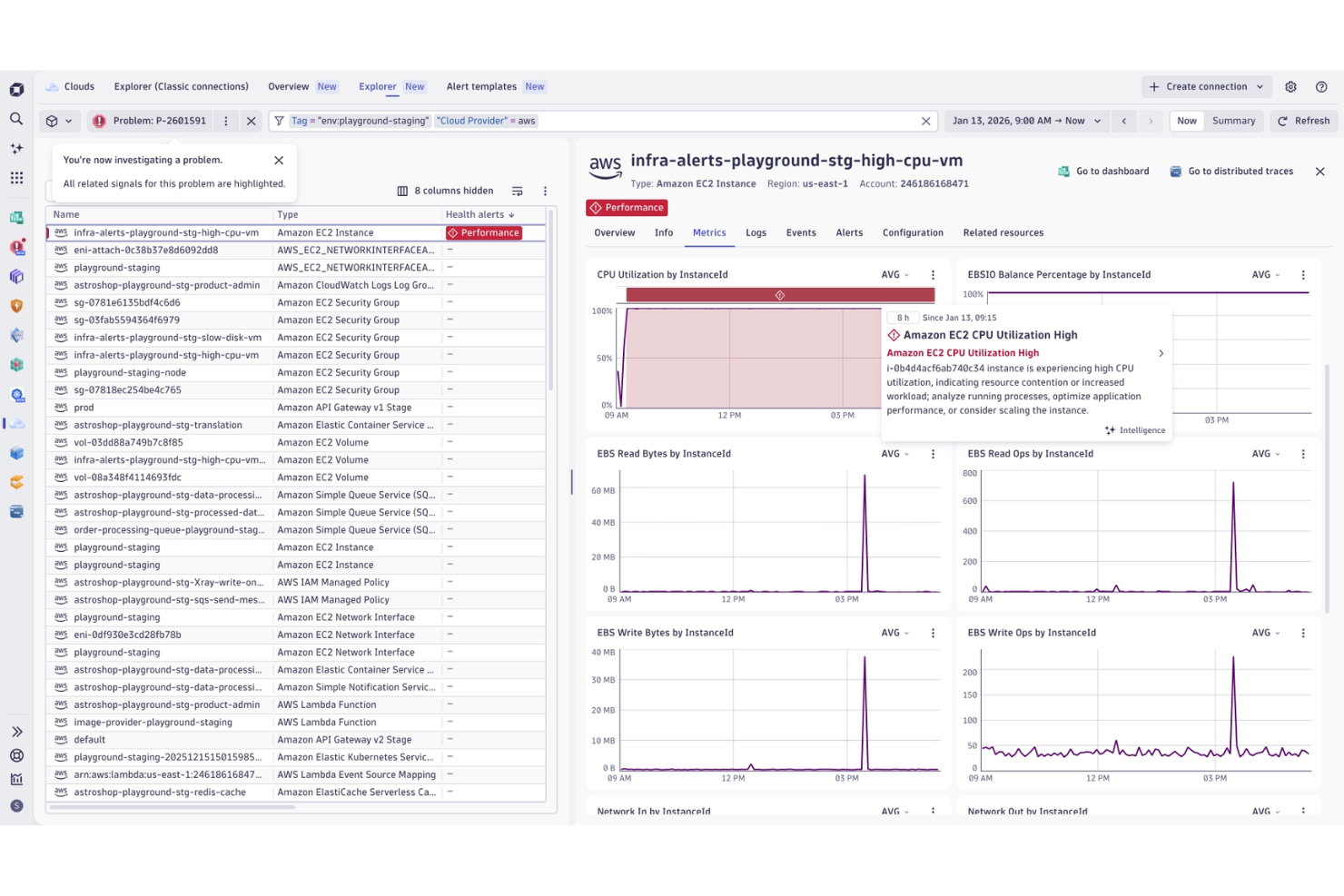Open EBS Write Ops chart three-dot menu
Viewport: 1344px width, 896px height.
[x=1303, y=633]
